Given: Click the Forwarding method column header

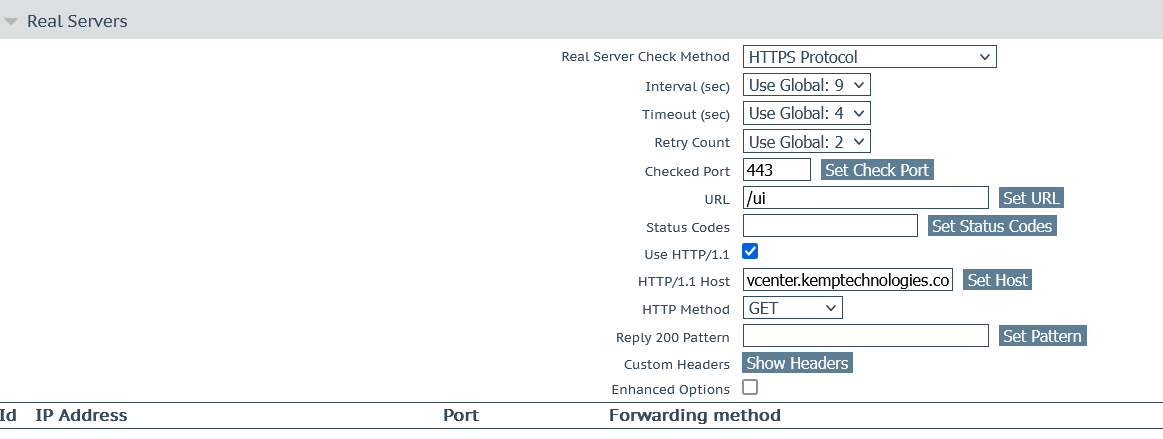Looking at the screenshot, I should click(x=695, y=415).
